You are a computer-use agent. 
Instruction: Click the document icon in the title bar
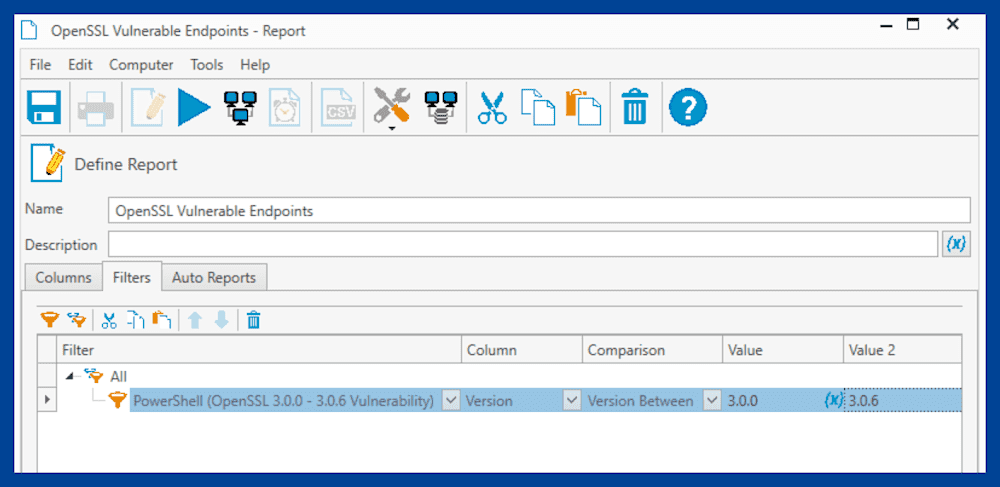(29, 31)
